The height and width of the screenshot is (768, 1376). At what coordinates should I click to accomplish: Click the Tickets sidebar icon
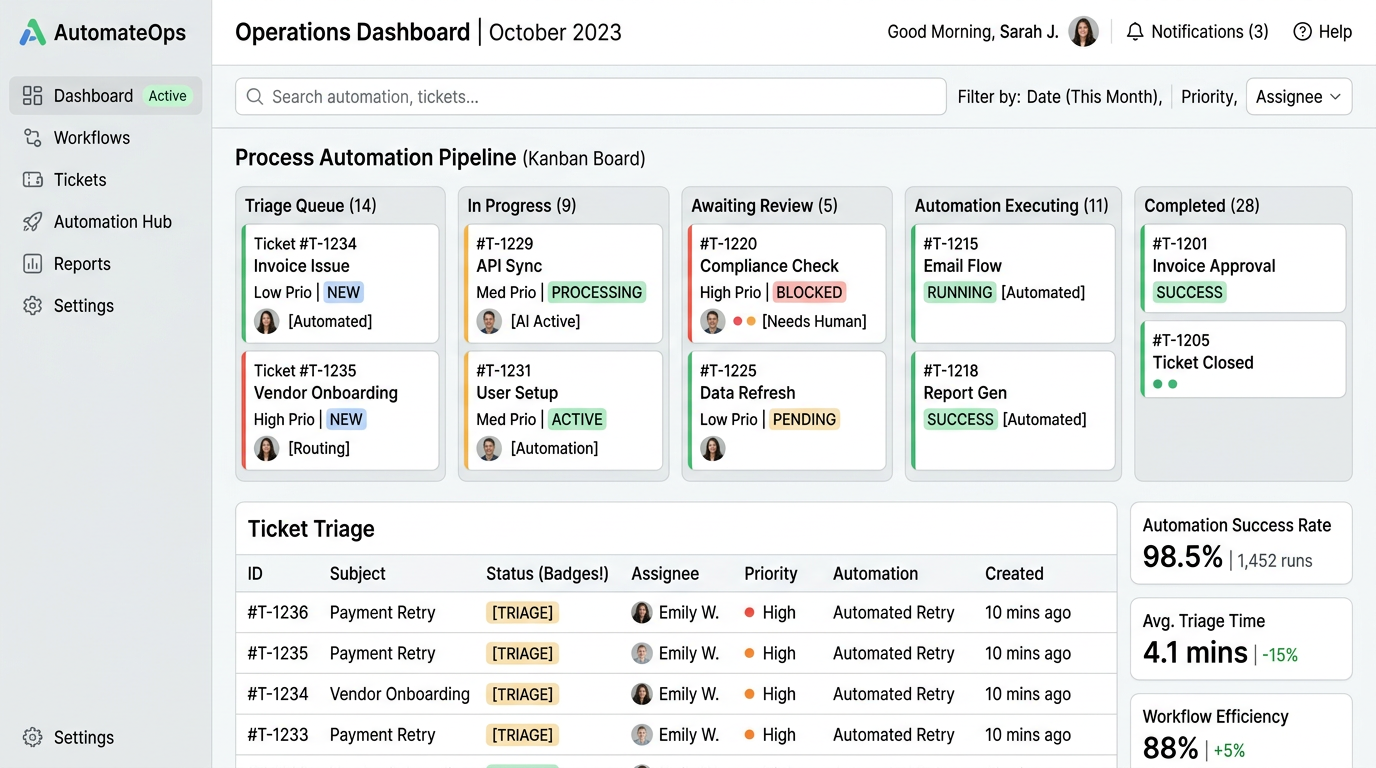coord(33,180)
